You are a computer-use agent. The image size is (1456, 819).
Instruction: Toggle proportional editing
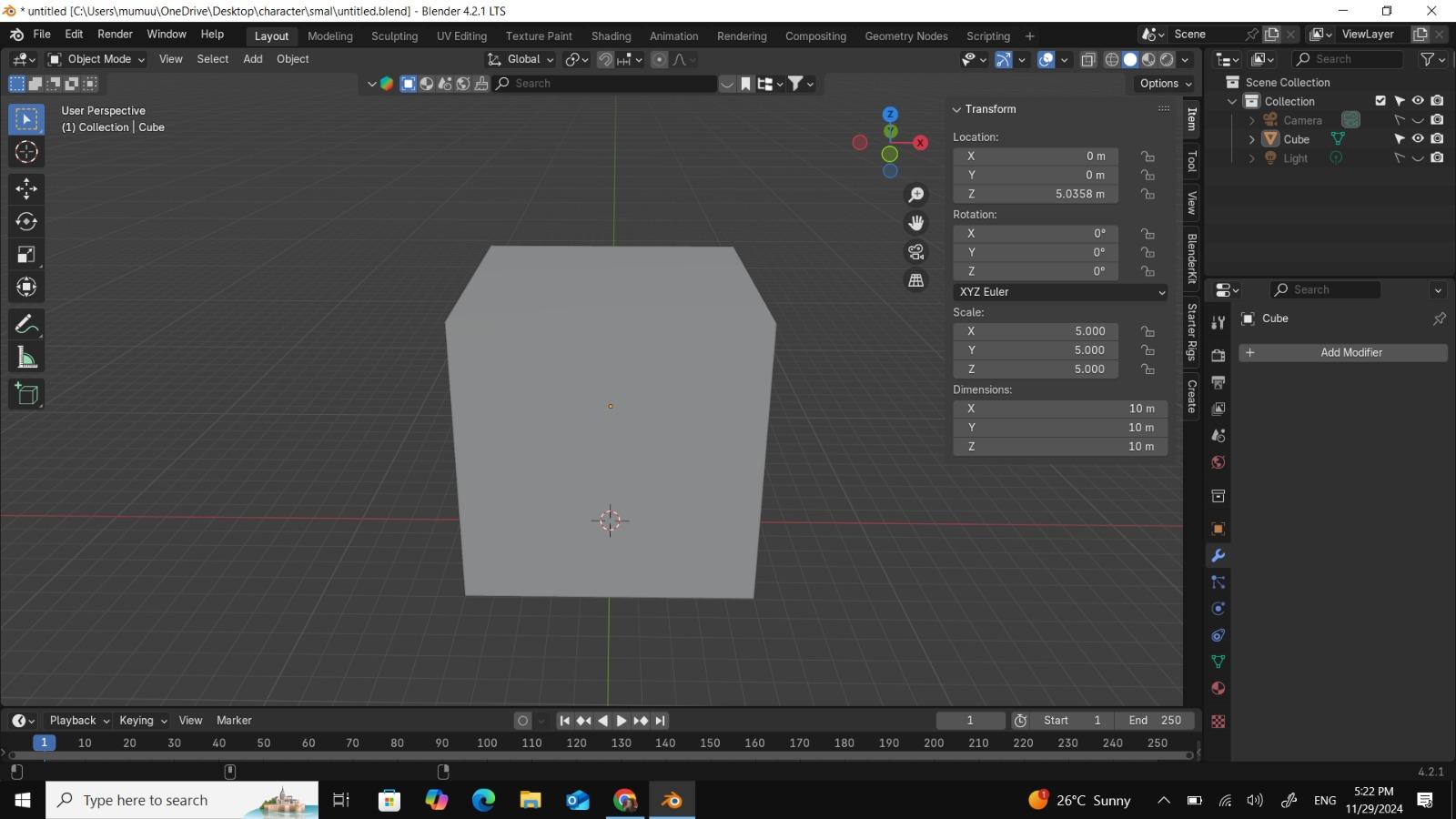(x=660, y=59)
